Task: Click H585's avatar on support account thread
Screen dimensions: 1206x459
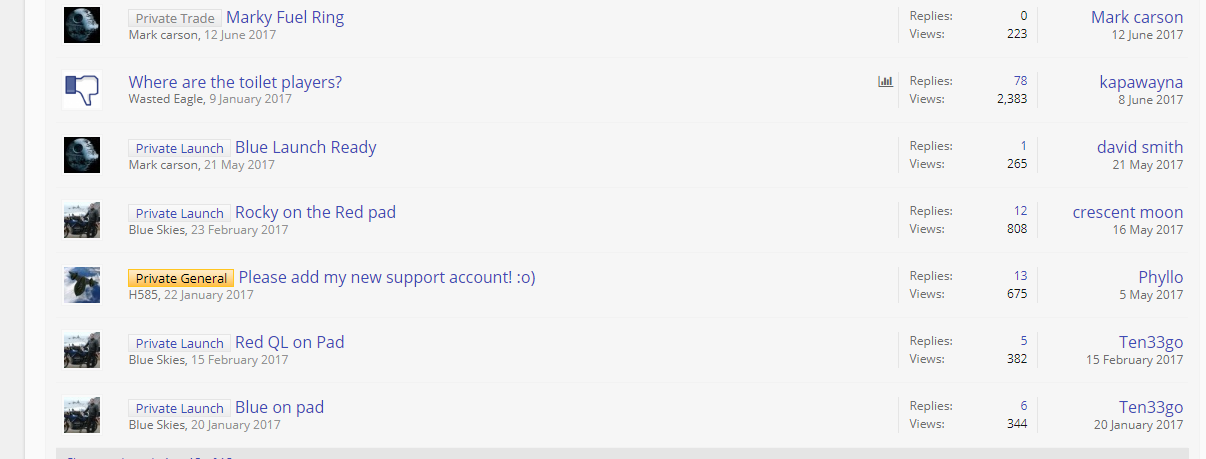Action: tap(82, 285)
